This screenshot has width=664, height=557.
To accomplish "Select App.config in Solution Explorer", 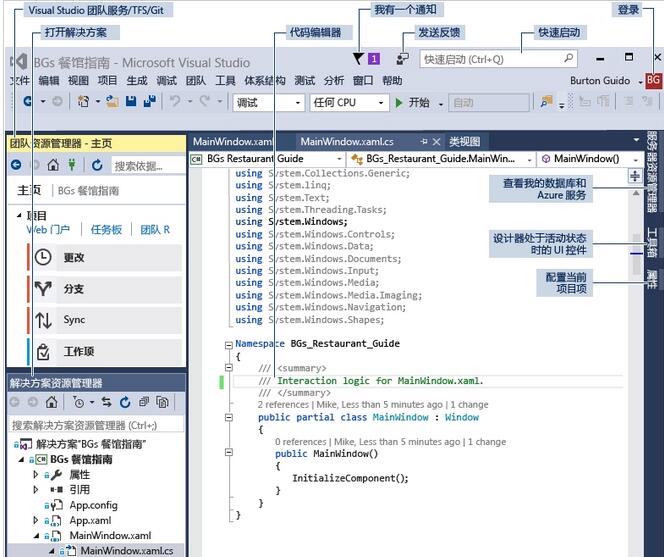I will [x=94, y=505].
